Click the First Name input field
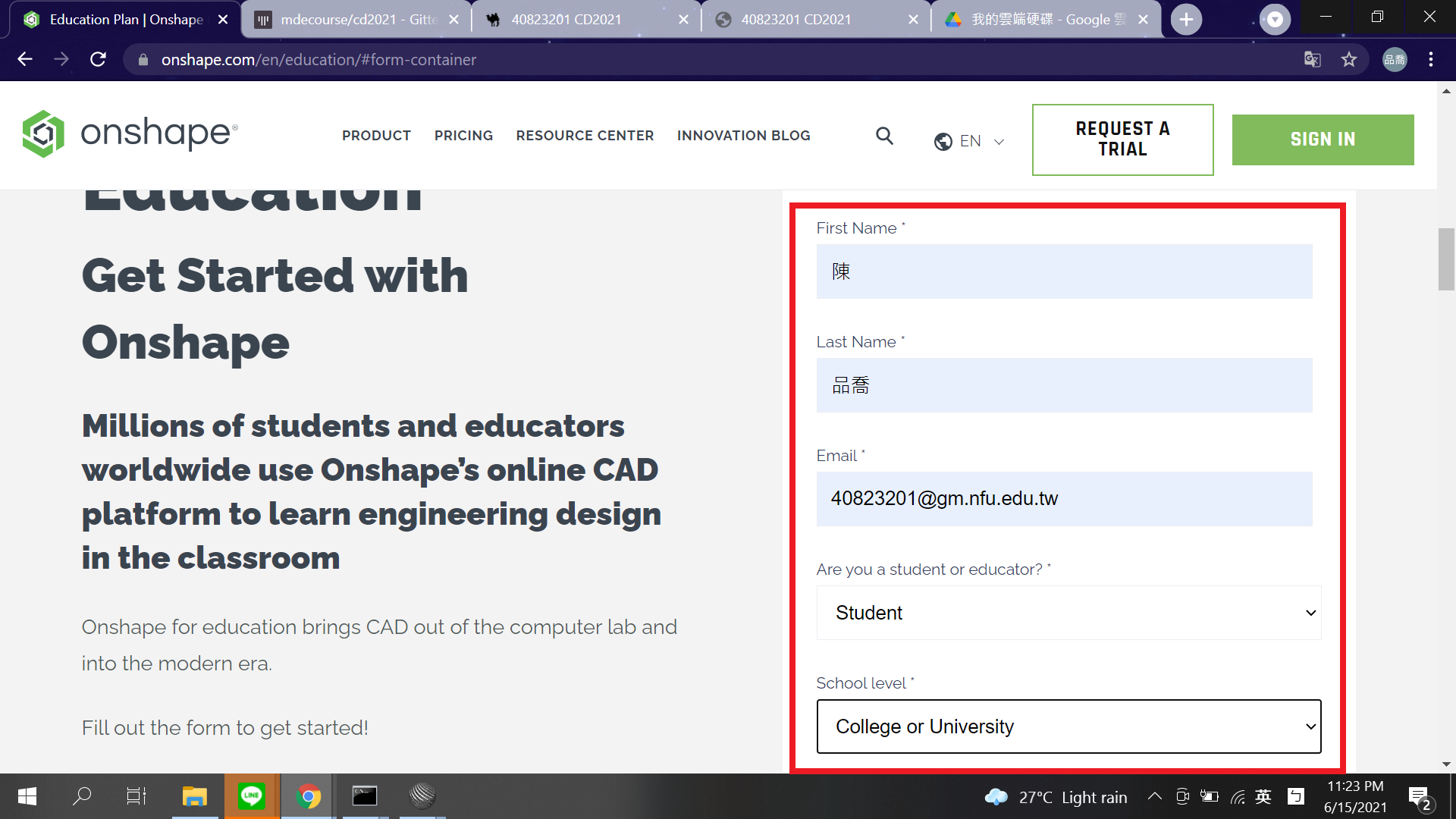The width and height of the screenshot is (1456, 819). click(1064, 271)
